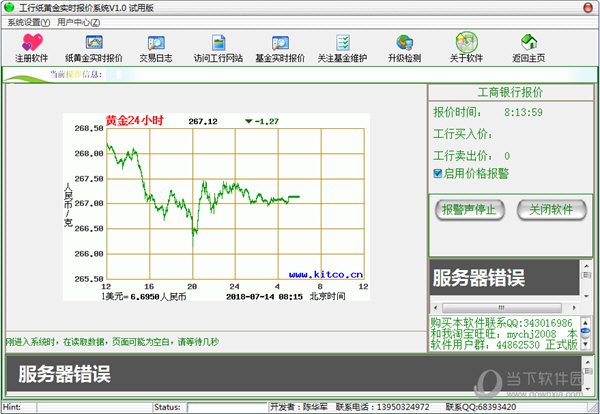Click up arrow of right error panel scrollbar
Screen dimensions: 600x414
[x=586, y=265]
